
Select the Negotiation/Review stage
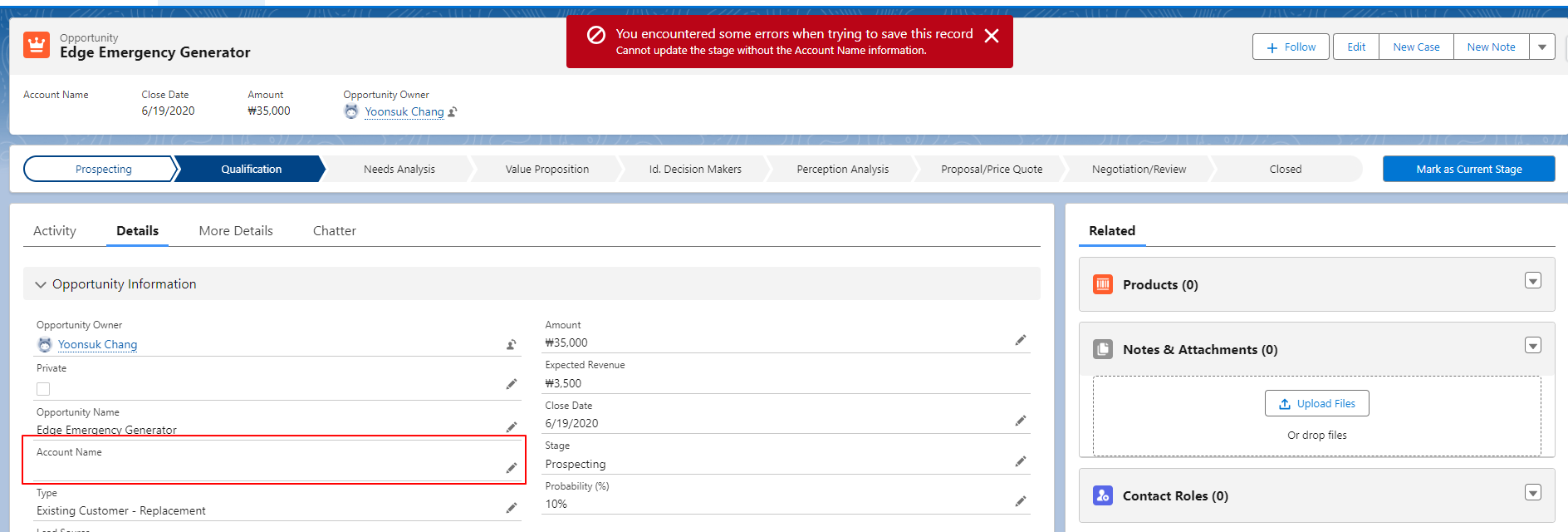[x=1139, y=169]
